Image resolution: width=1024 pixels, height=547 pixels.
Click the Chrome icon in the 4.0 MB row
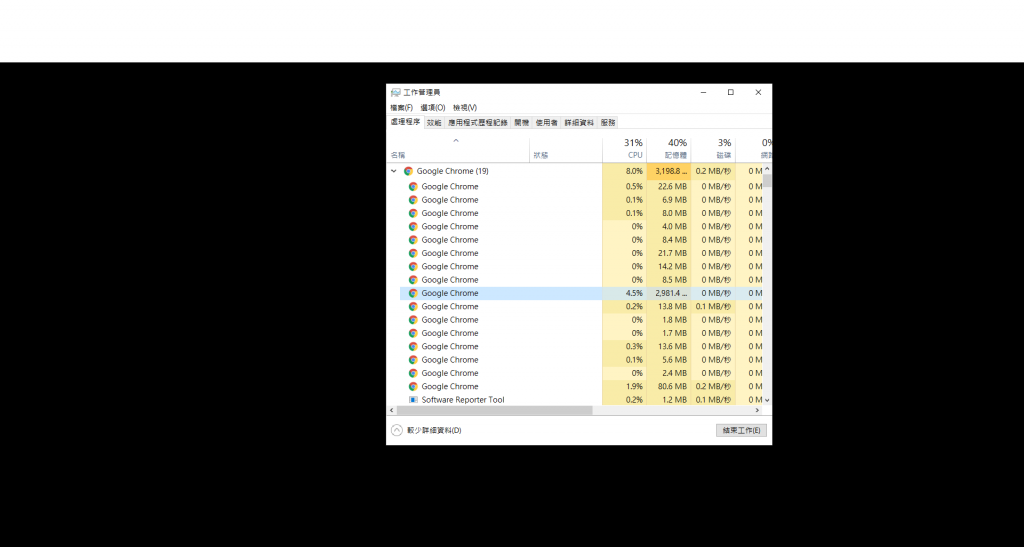(x=413, y=227)
